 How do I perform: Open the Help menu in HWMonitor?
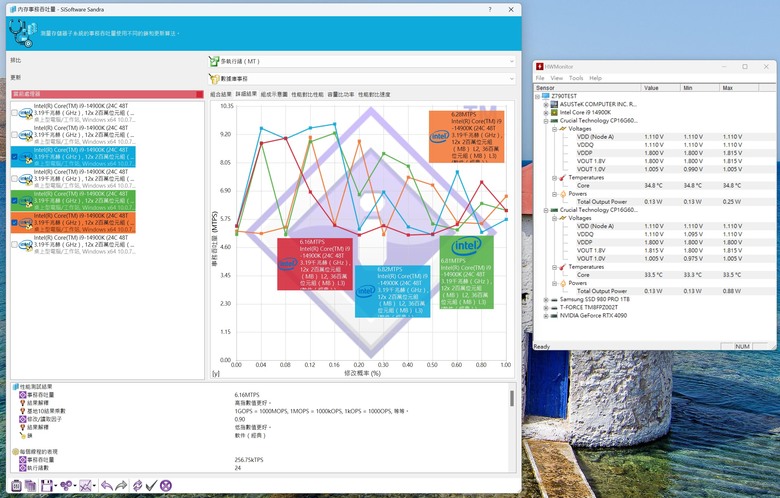point(595,78)
